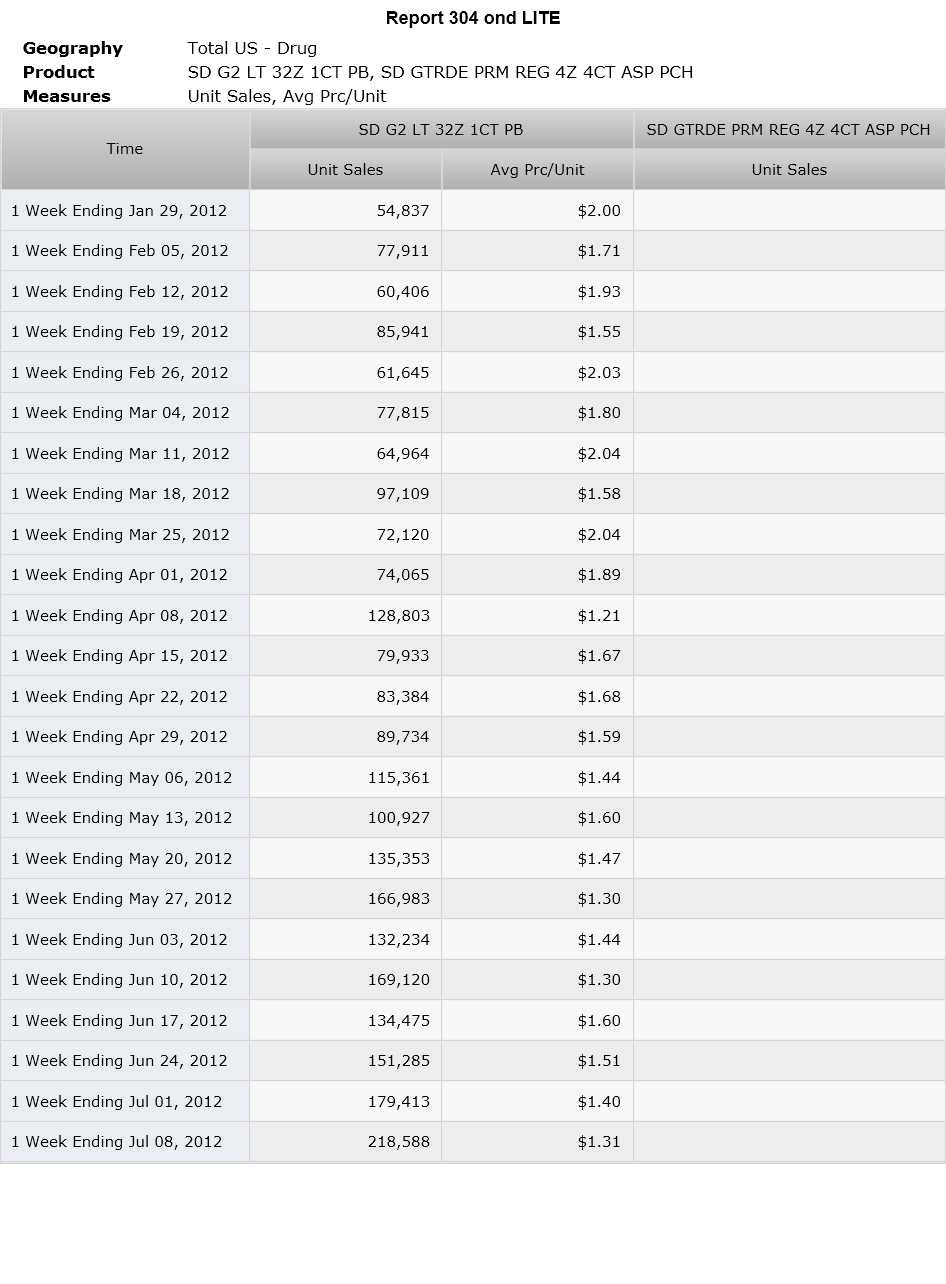Select row Week Ending Jan 29, 2012
946x1284 pixels.
coord(473,211)
